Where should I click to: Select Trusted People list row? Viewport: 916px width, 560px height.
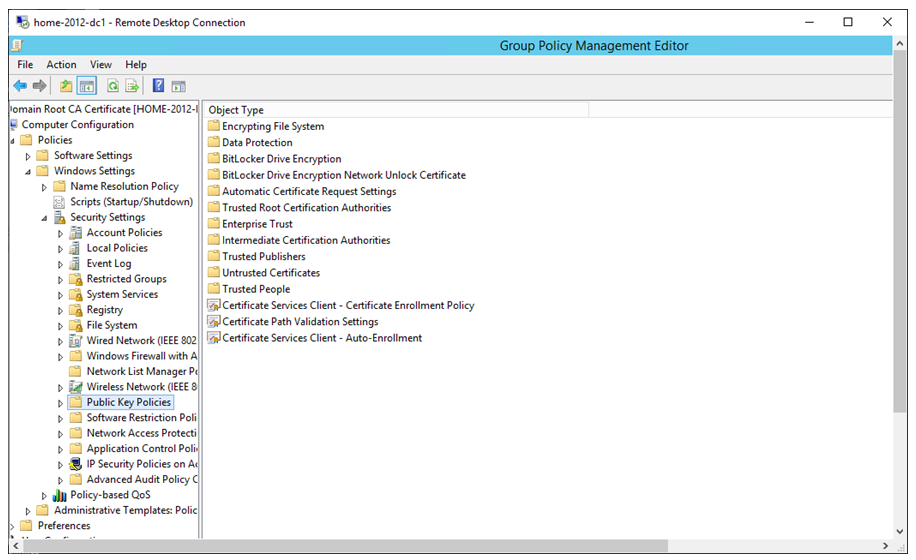click(x=256, y=289)
